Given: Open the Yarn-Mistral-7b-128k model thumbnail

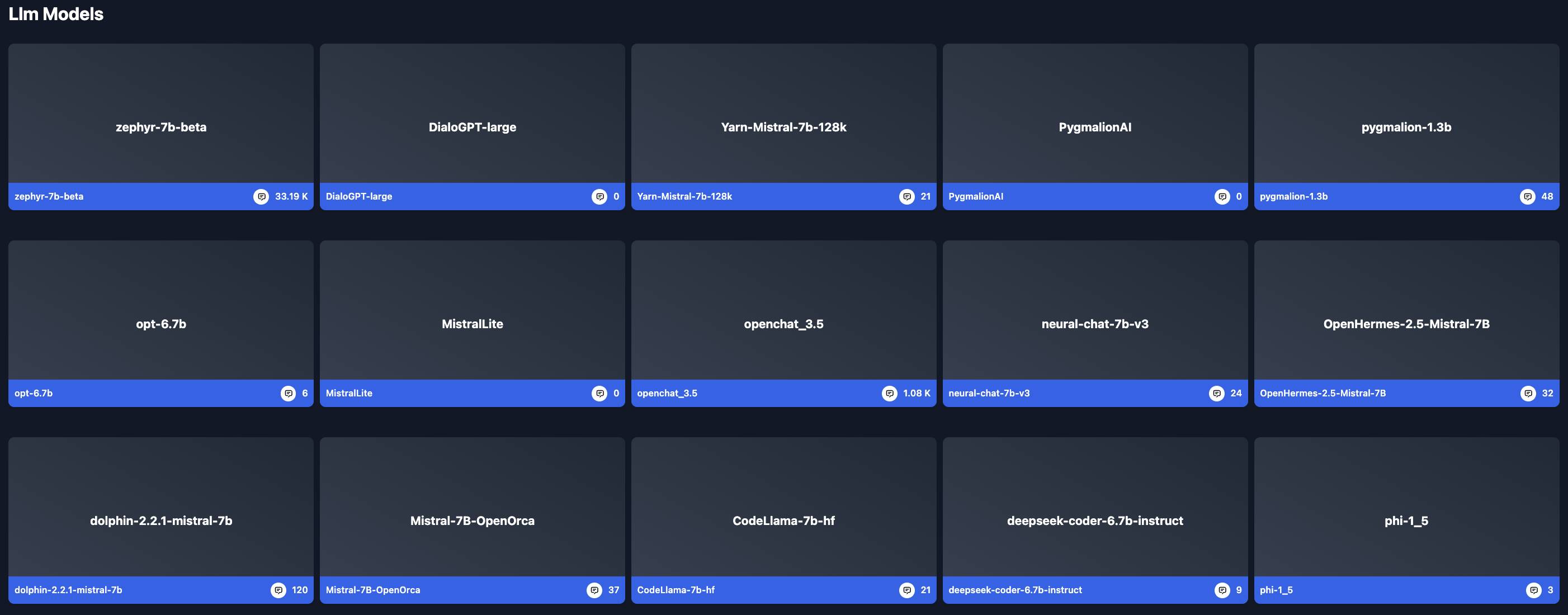Looking at the screenshot, I should pyautogui.click(x=784, y=113).
